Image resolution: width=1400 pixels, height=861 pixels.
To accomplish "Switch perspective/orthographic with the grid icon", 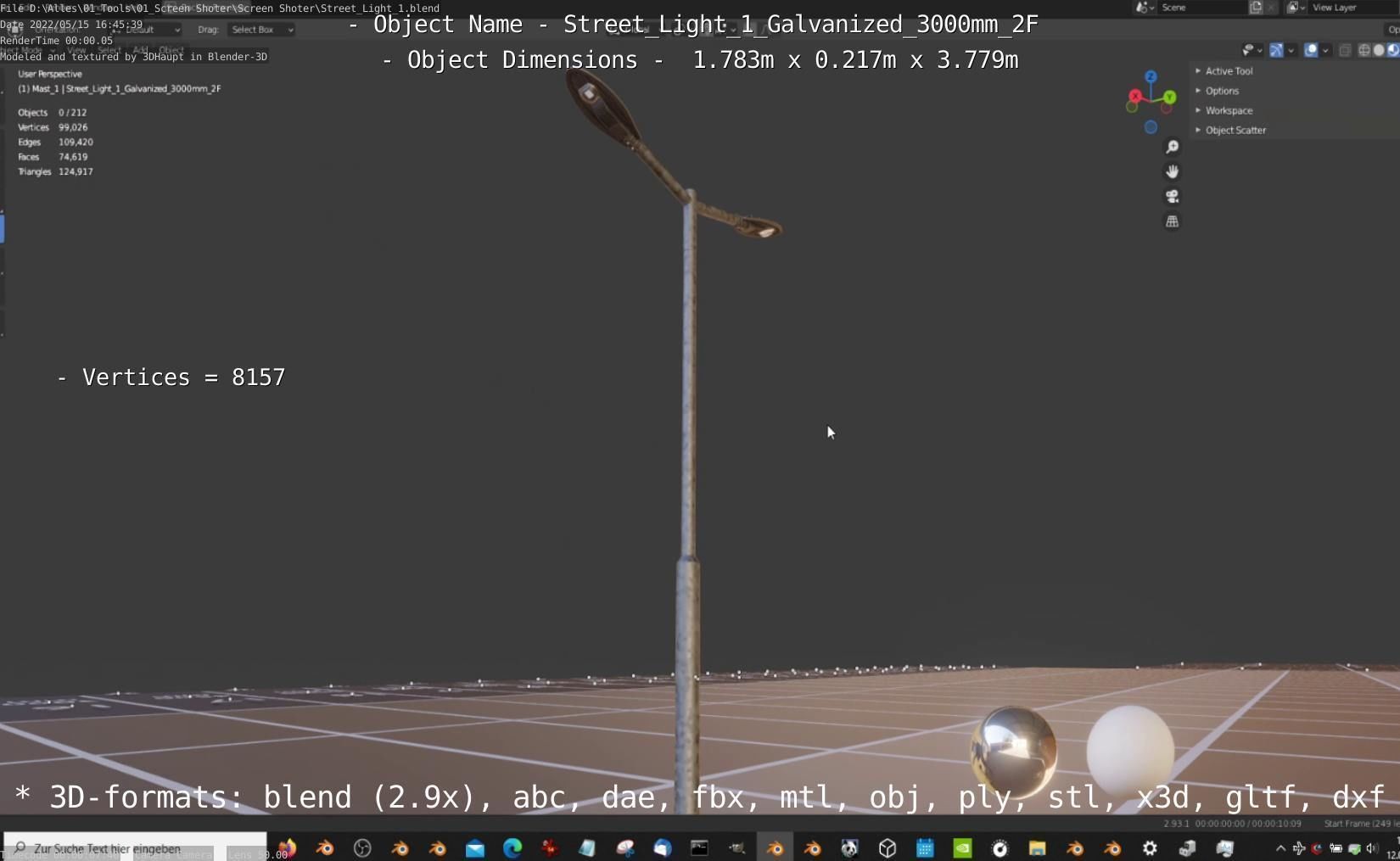I will pos(1172,221).
